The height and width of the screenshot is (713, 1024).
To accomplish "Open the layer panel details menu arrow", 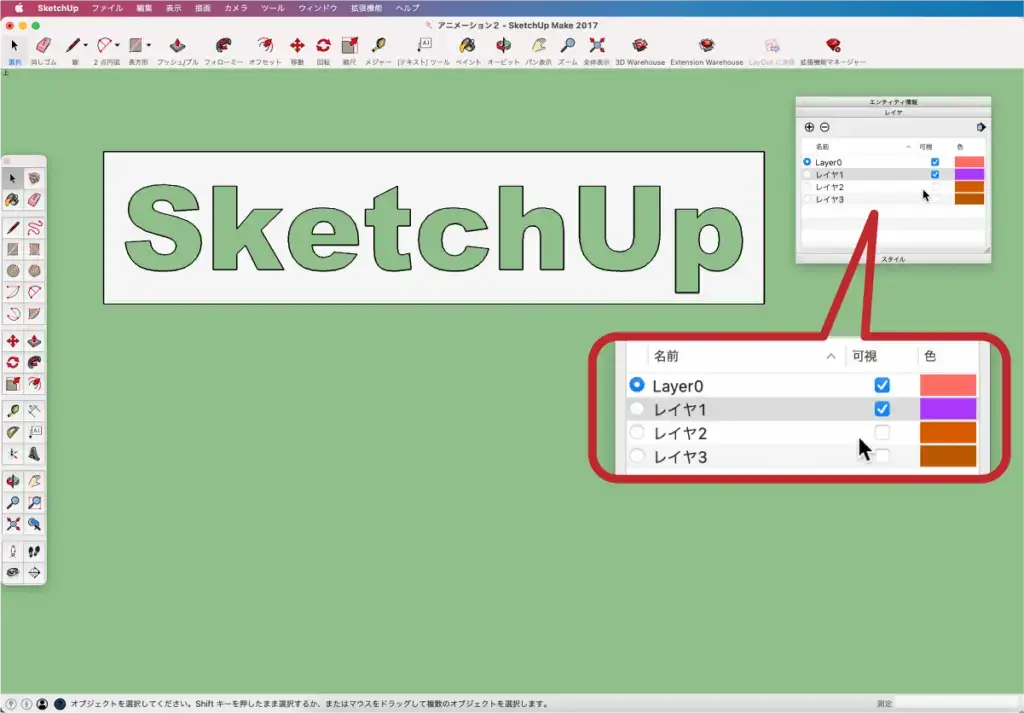I will 981,127.
